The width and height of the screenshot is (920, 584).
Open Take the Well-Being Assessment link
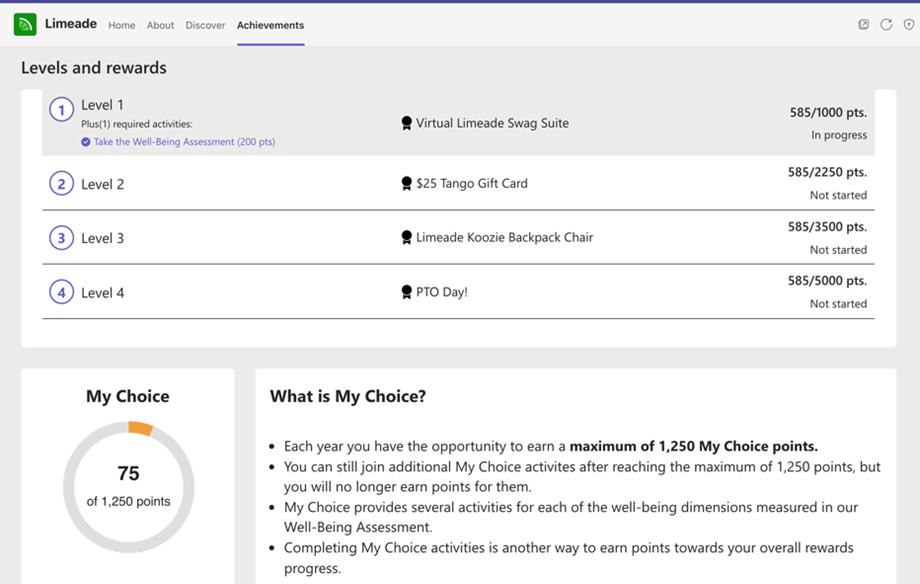[184, 142]
